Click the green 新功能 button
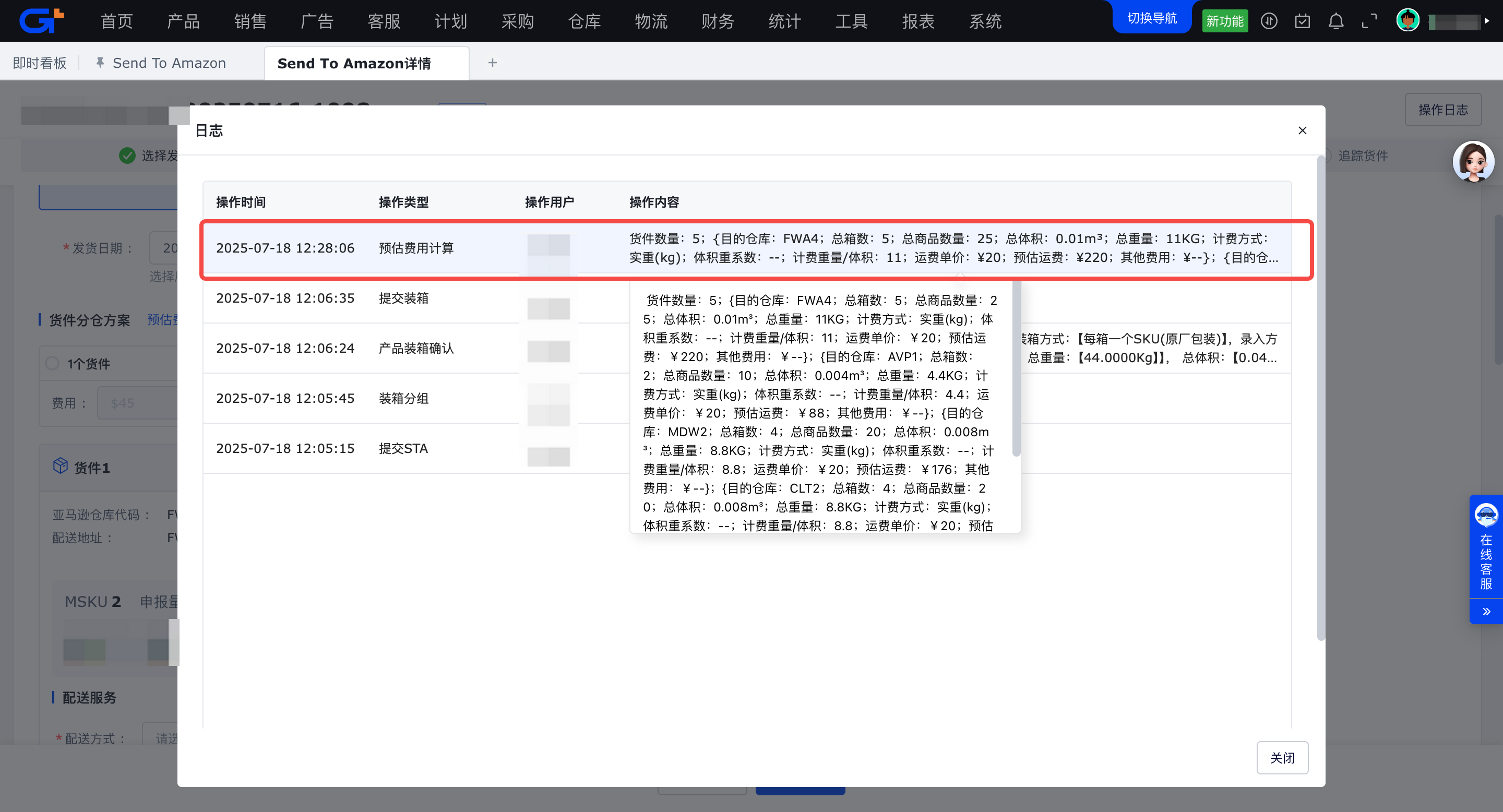 1225,21
